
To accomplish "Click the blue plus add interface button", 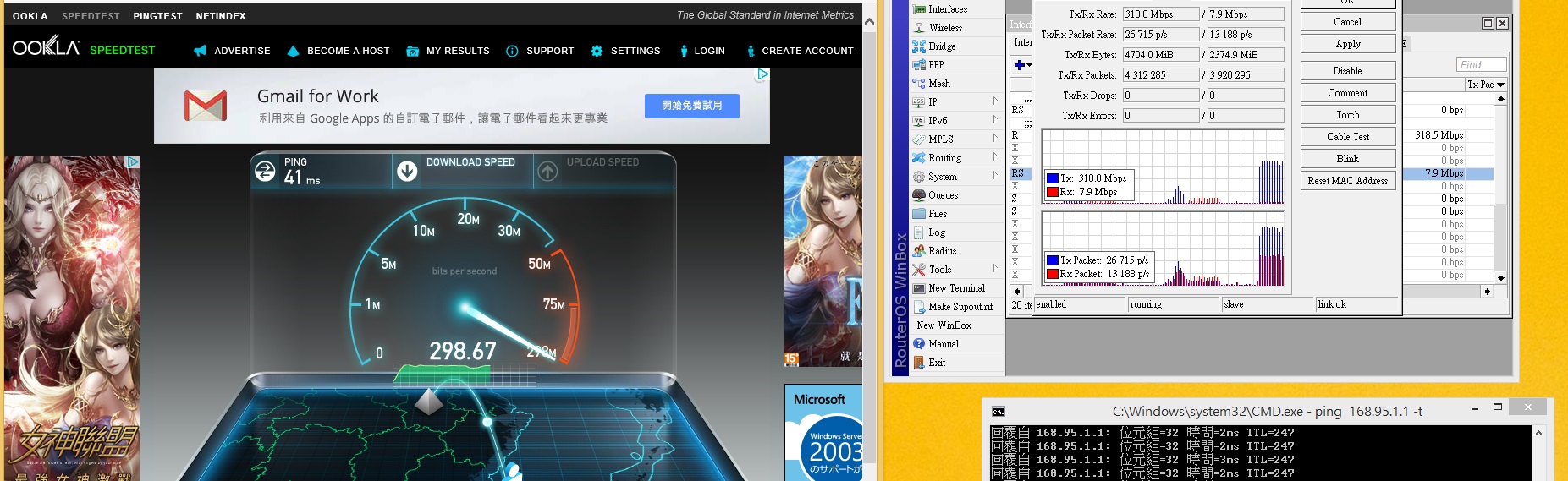I will (1020, 65).
